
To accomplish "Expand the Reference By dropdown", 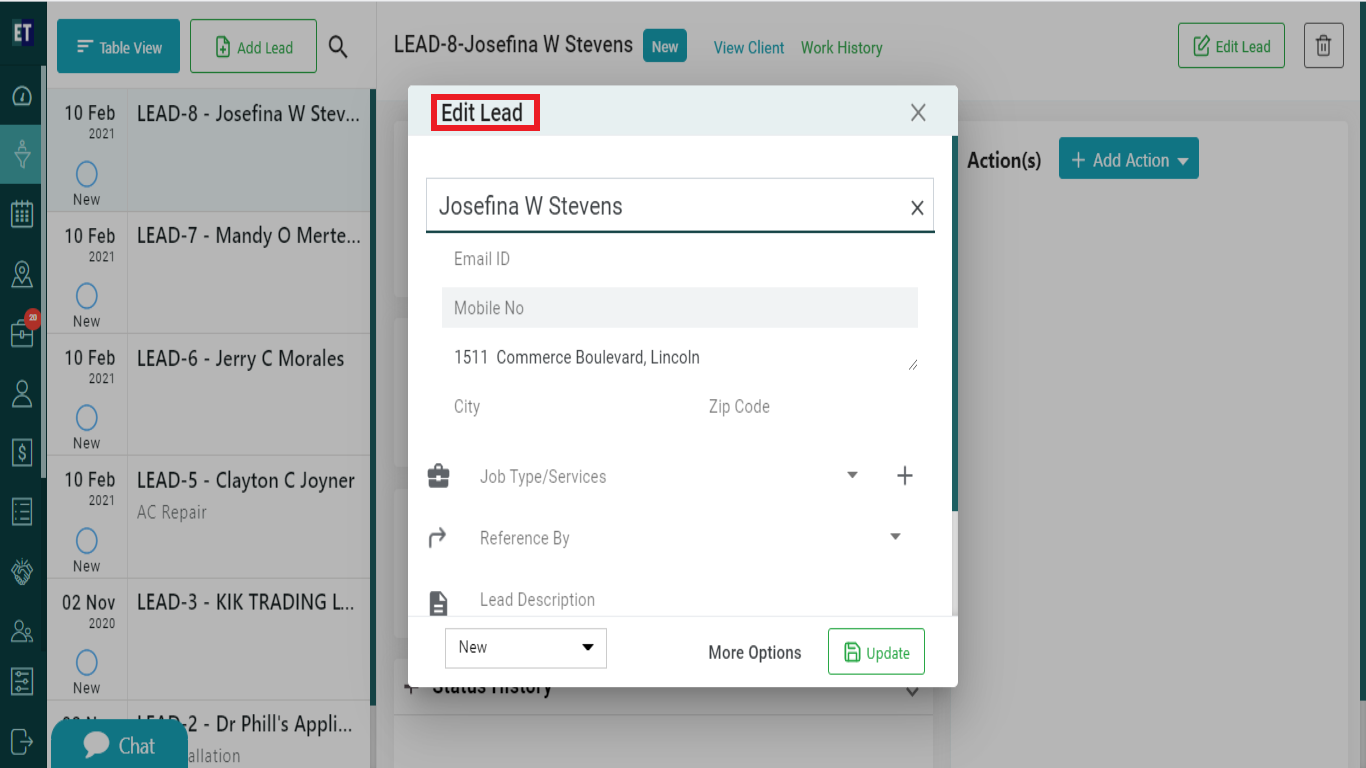I will click(895, 537).
